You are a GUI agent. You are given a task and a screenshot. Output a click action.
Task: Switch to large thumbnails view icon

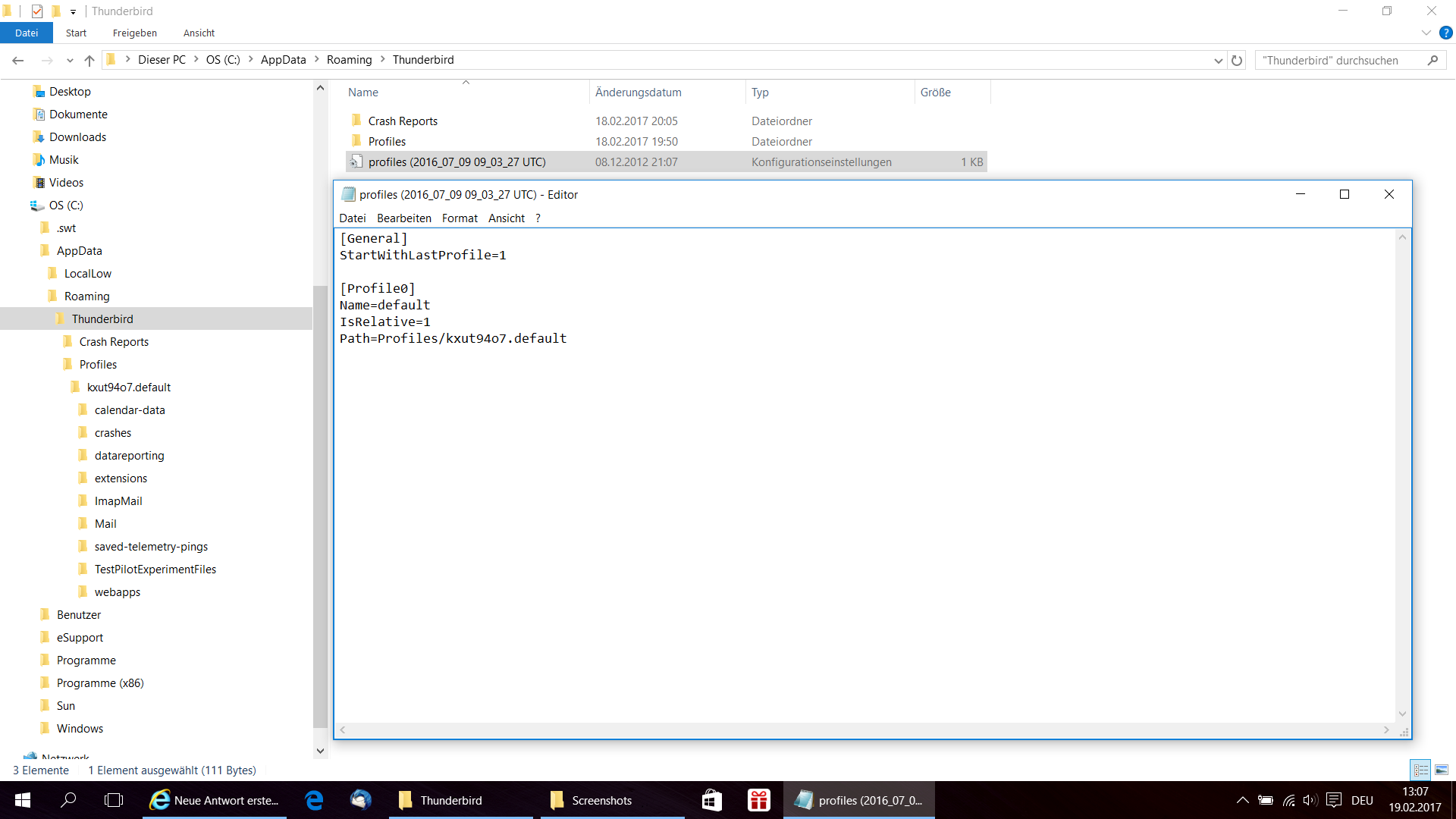coord(1442,770)
